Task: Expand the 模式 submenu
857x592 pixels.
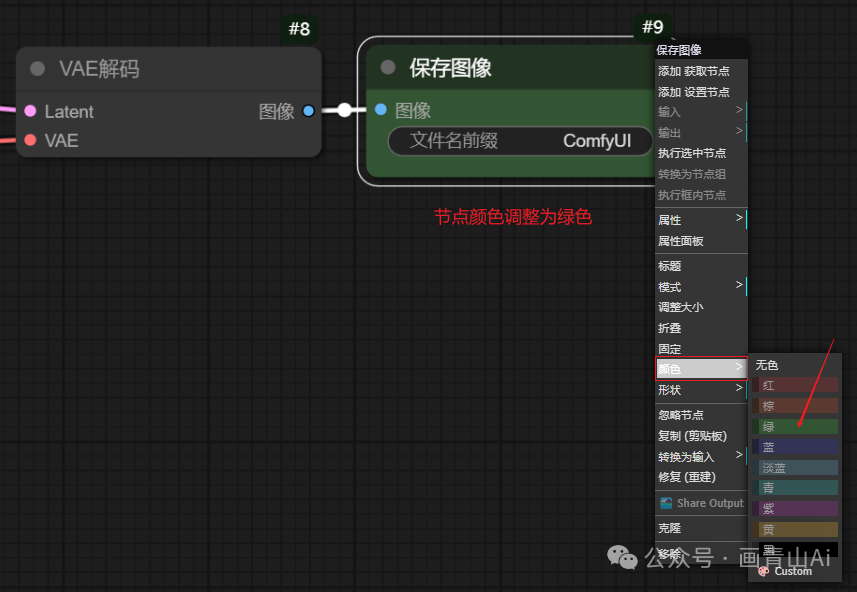Action: [x=701, y=287]
